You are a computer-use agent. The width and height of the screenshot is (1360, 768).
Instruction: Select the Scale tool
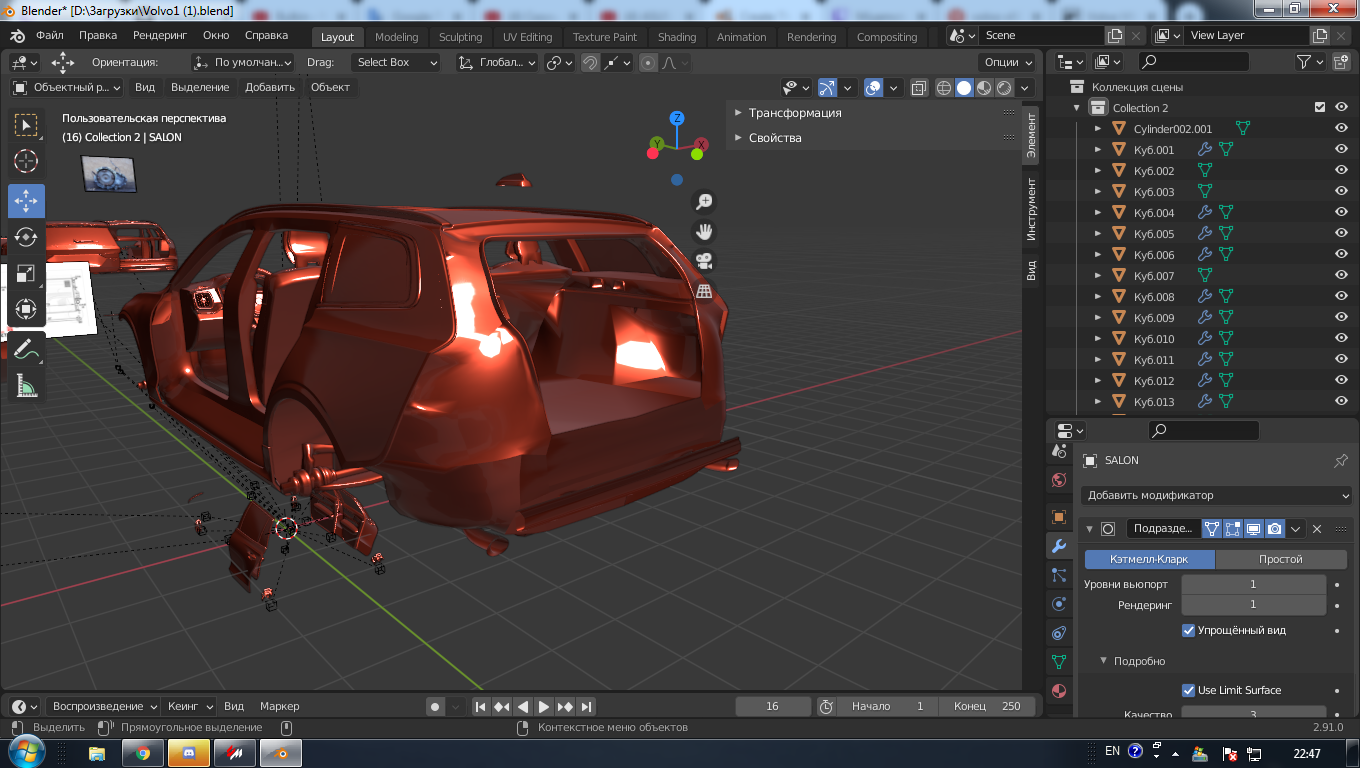[x=26, y=273]
